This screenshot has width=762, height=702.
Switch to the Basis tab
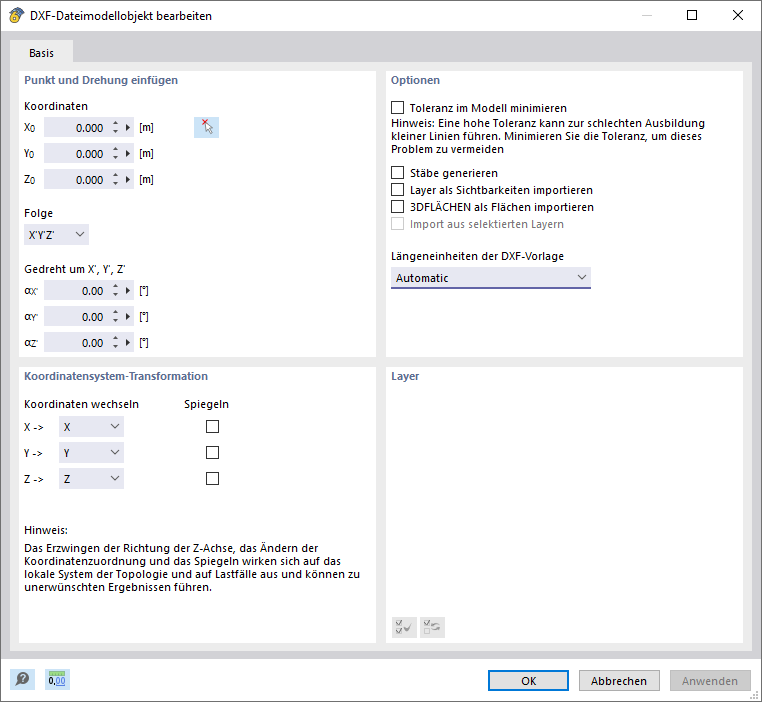(41, 52)
